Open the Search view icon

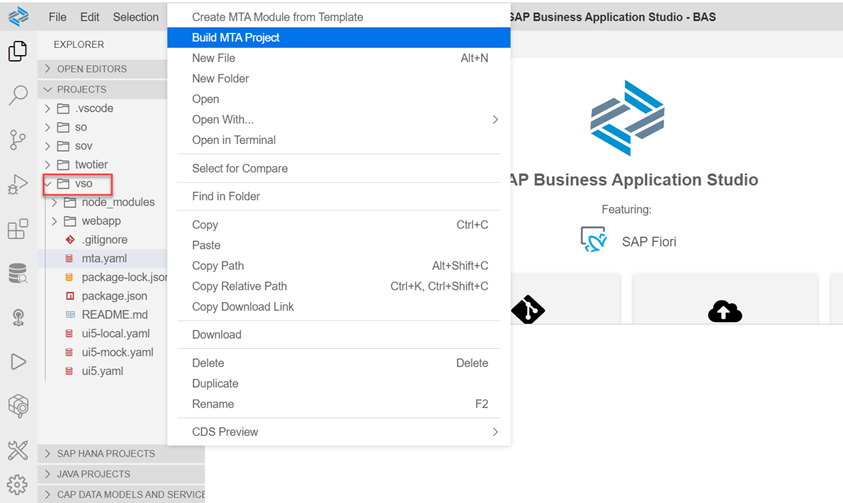coord(18,95)
